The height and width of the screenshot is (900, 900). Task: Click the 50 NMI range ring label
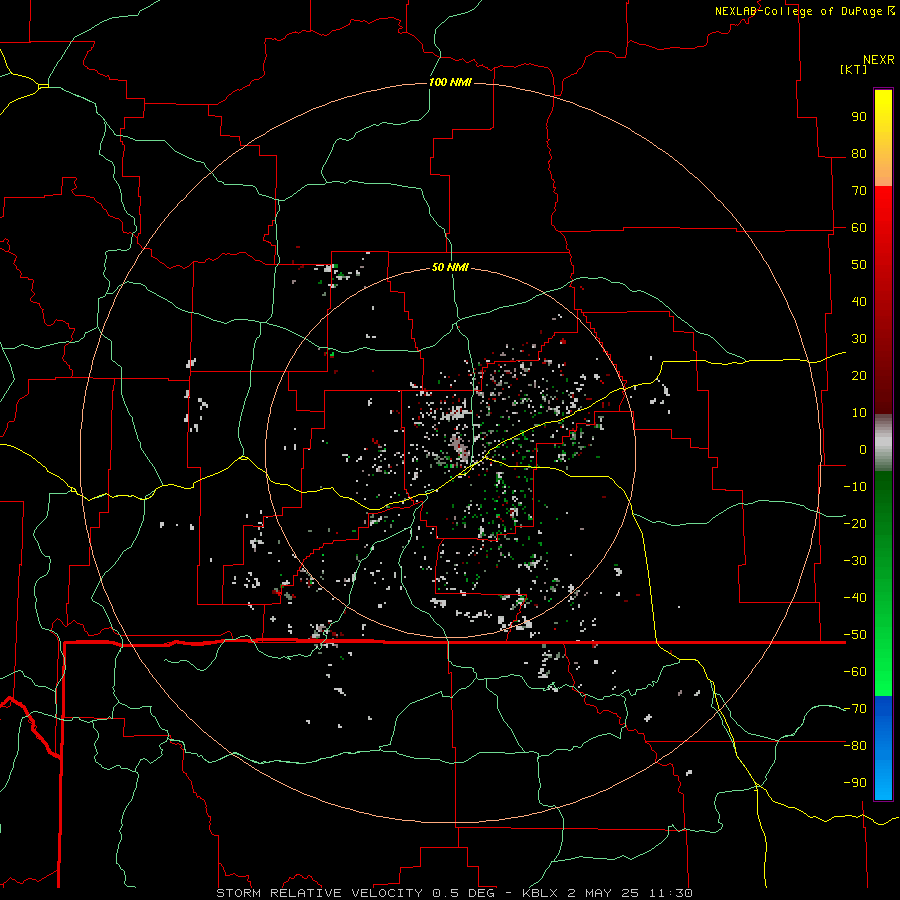(450, 267)
